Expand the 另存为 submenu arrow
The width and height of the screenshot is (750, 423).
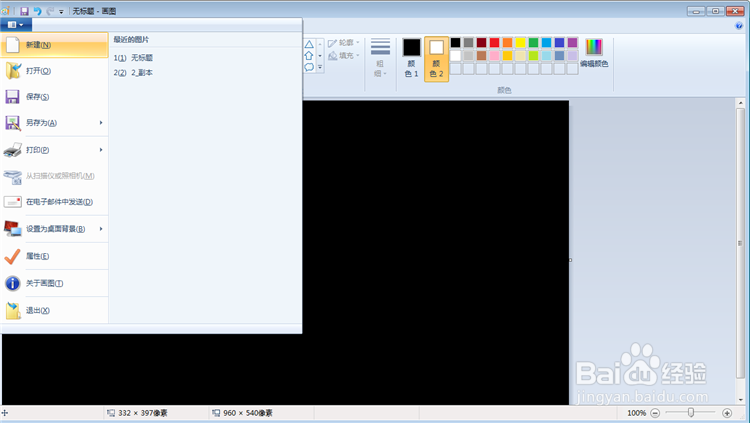[101, 123]
